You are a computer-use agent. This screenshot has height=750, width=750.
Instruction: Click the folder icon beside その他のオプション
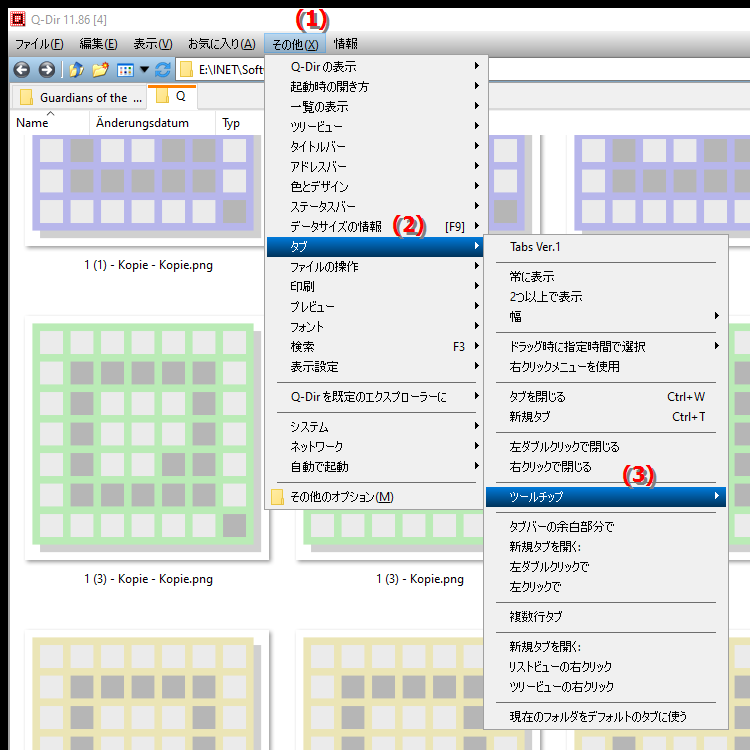click(x=277, y=497)
